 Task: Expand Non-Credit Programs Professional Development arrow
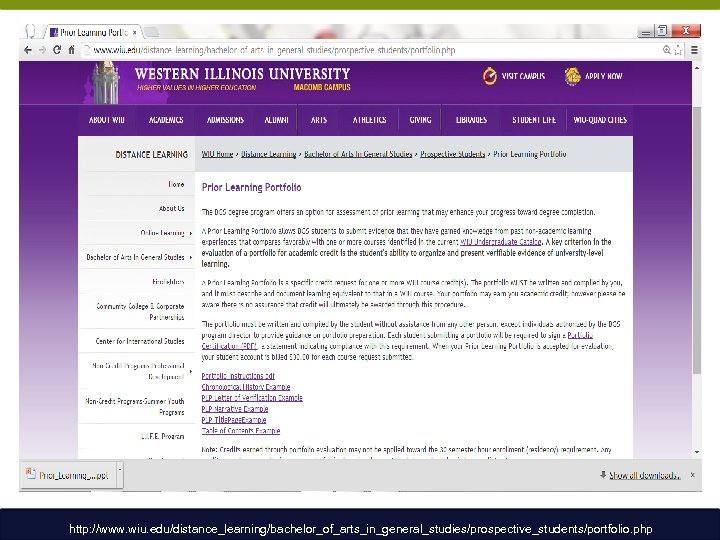point(191,371)
